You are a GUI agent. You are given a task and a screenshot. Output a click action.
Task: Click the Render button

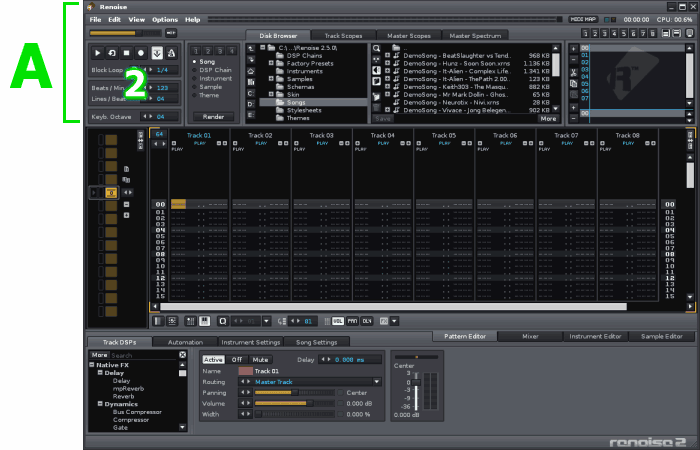(x=213, y=117)
